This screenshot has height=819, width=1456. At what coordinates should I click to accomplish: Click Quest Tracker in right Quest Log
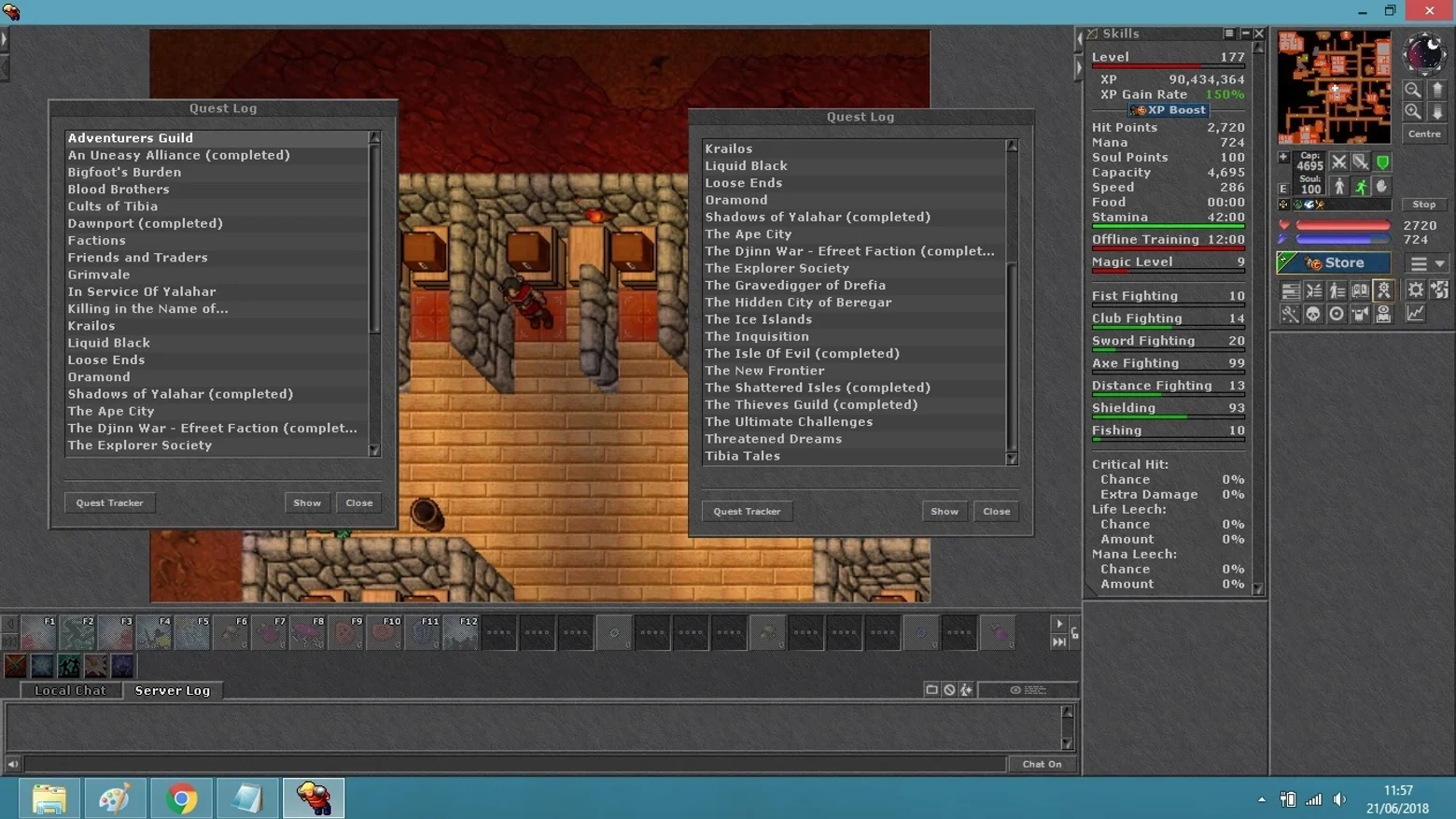click(x=748, y=512)
